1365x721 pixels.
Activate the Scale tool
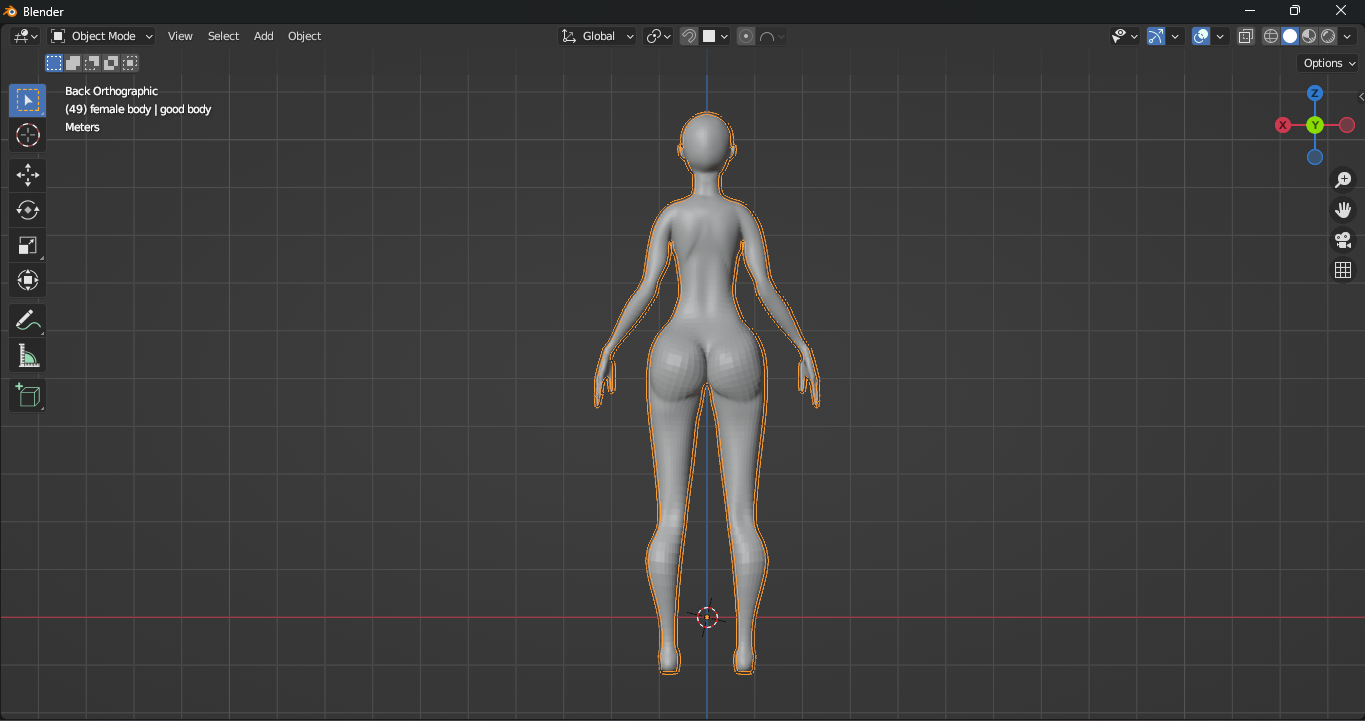point(28,245)
